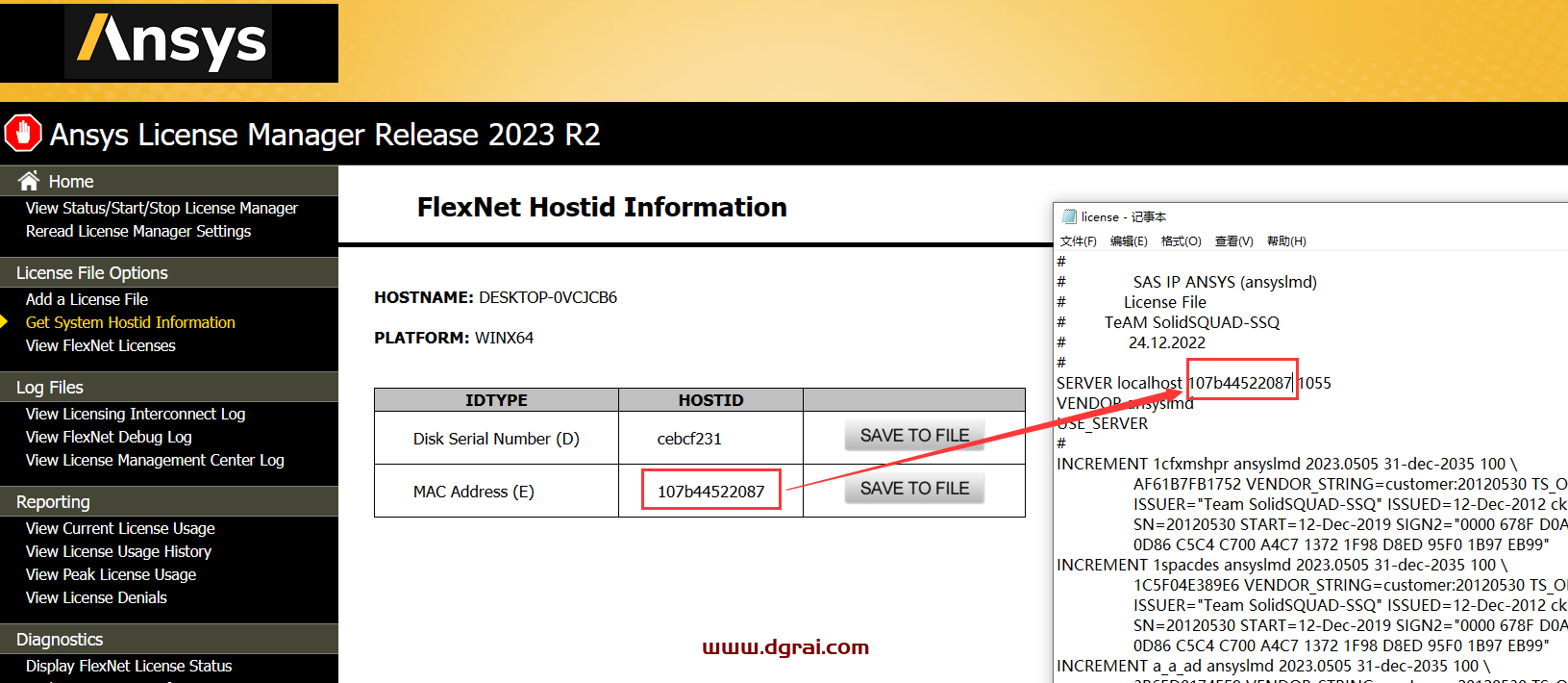Click Ansys License Manager Release 2023 R2 title
The height and width of the screenshot is (683, 1568).
coord(325,134)
